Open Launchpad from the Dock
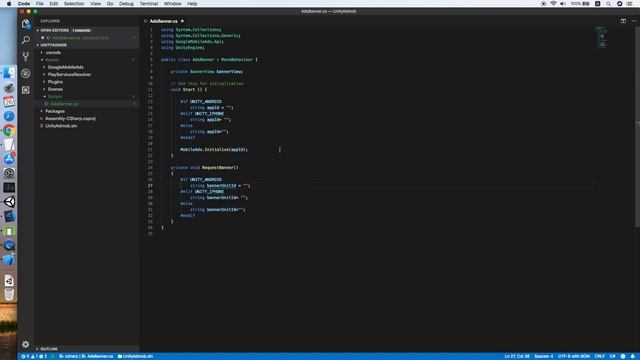 [9, 88]
